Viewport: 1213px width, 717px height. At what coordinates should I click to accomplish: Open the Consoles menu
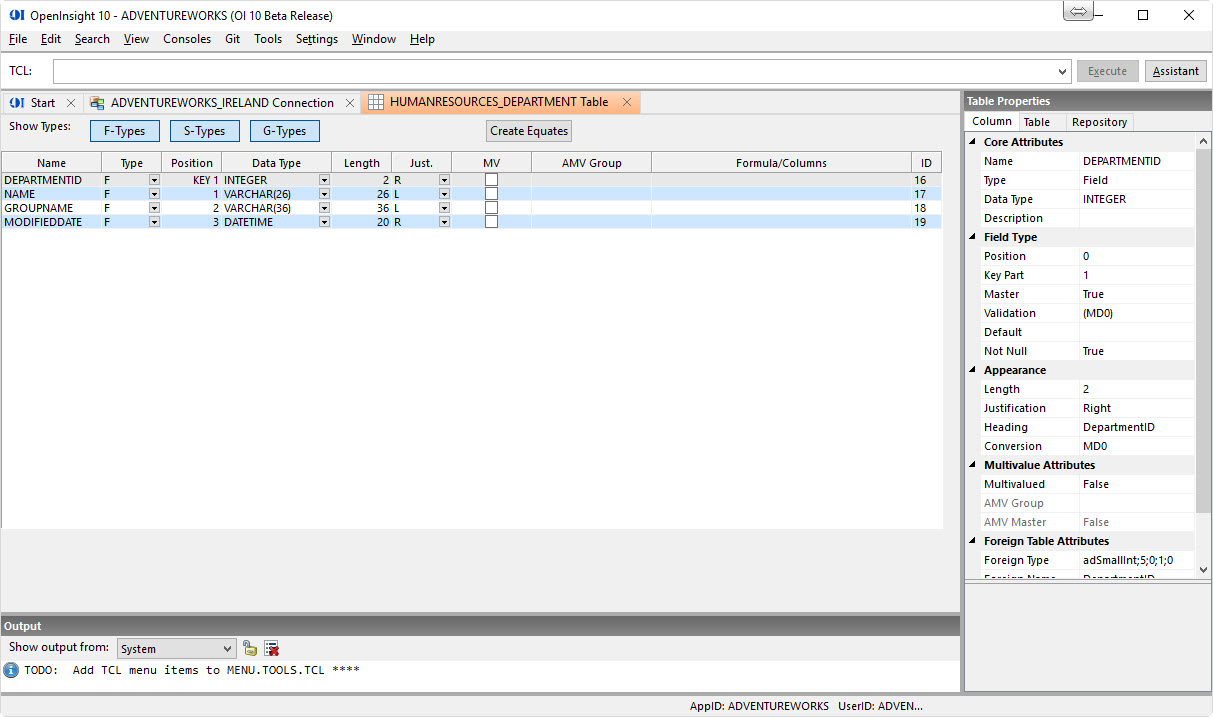[x=187, y=39]
